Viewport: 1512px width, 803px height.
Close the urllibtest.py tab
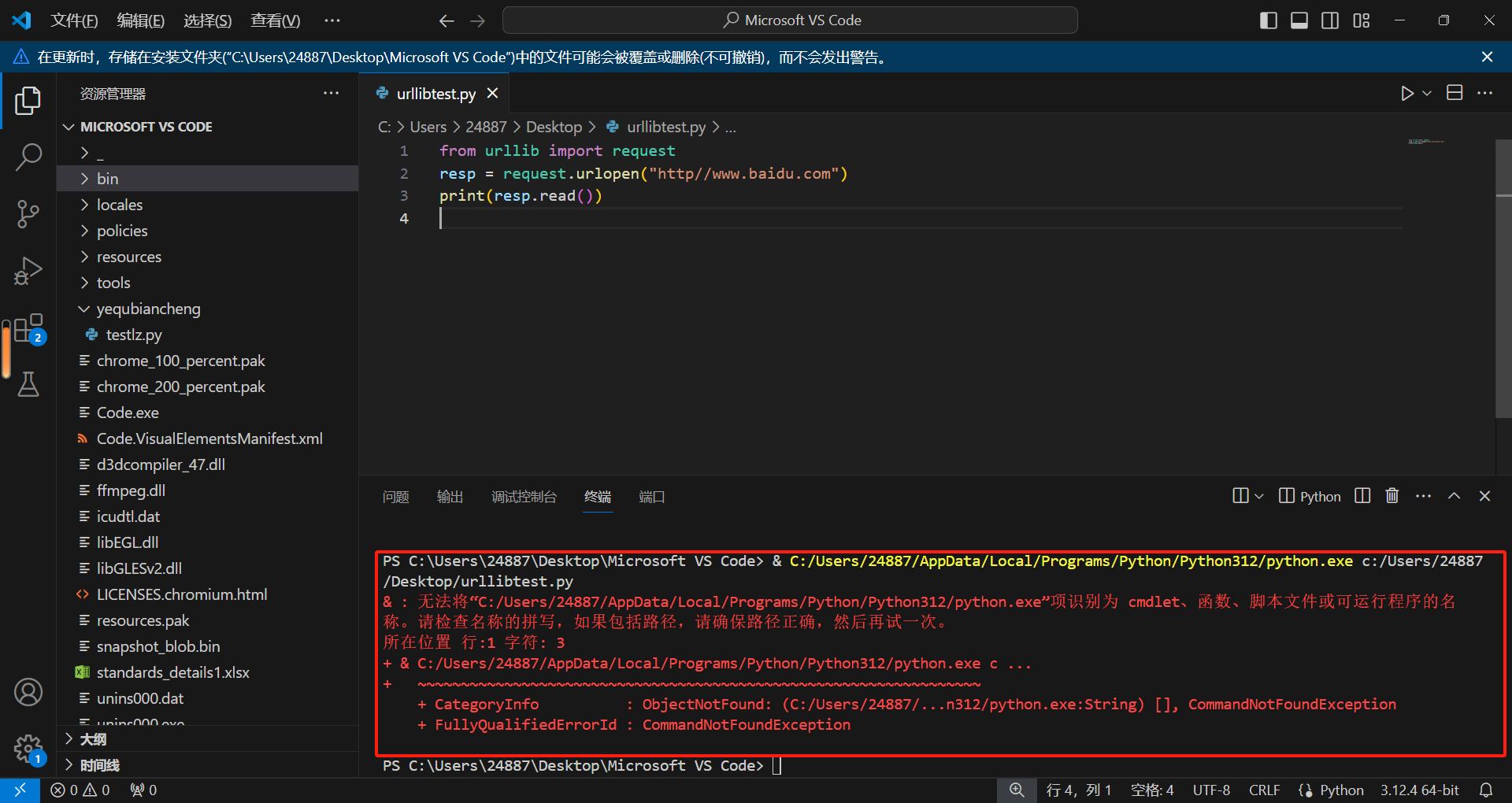click(493, 93)
